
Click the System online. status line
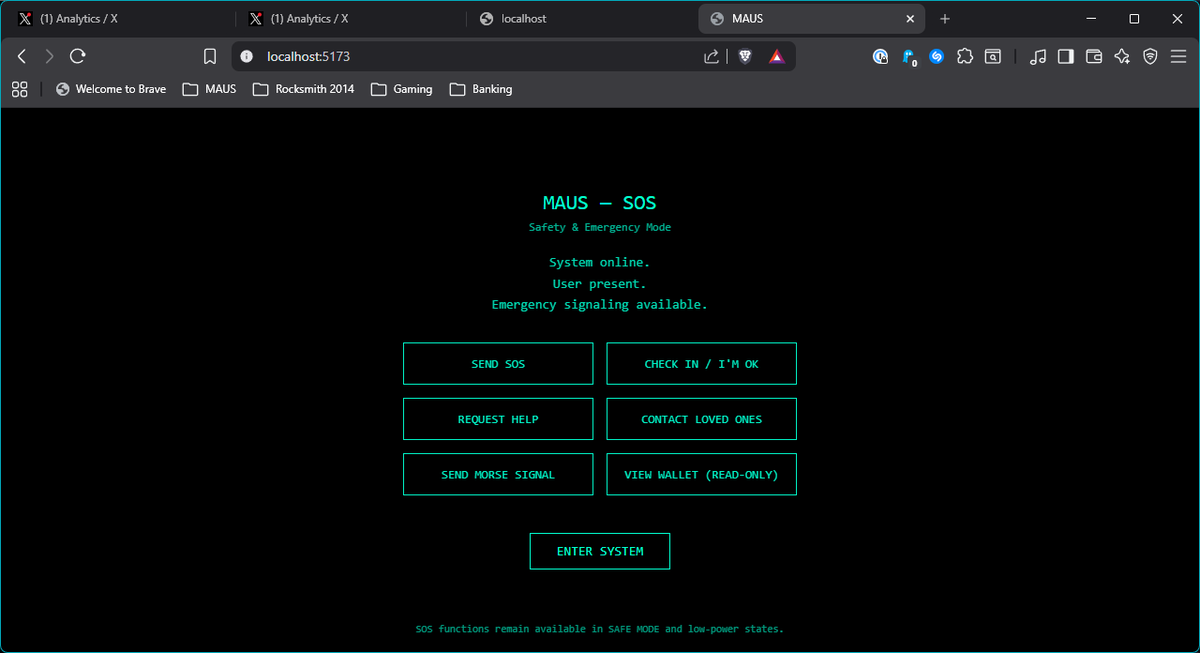[x=600, y=262]
